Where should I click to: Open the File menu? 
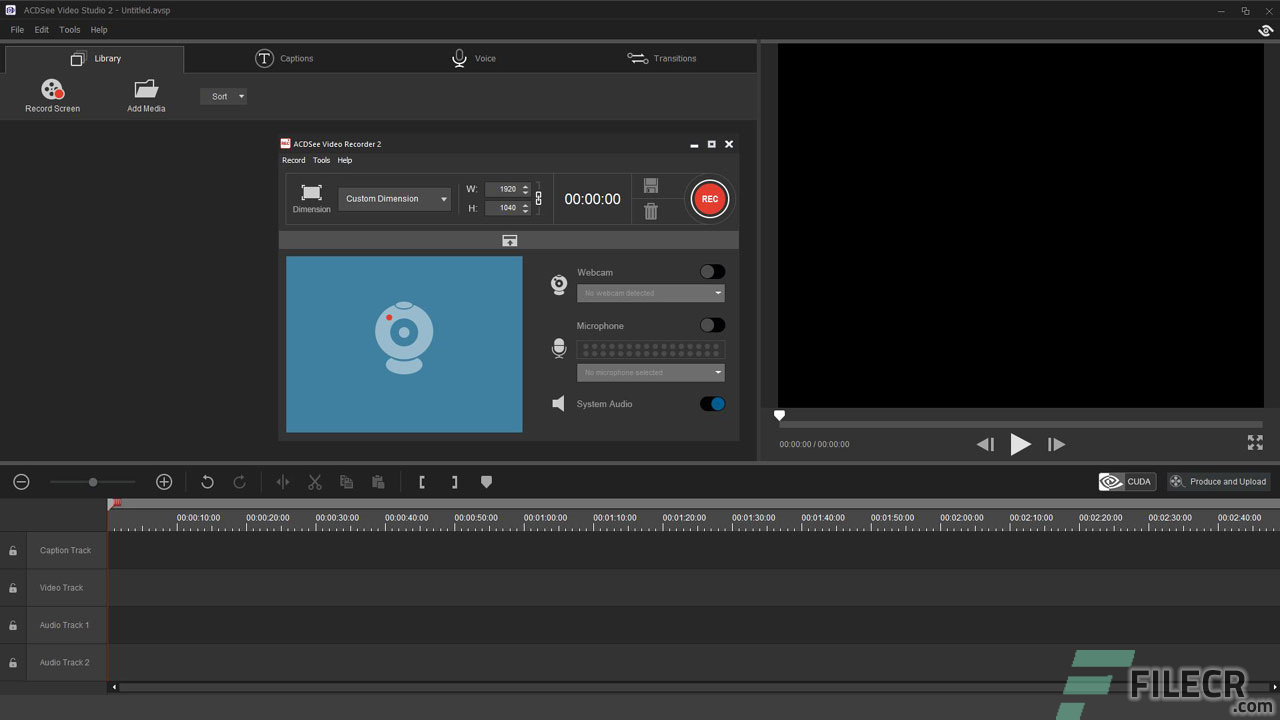(17, 30)
